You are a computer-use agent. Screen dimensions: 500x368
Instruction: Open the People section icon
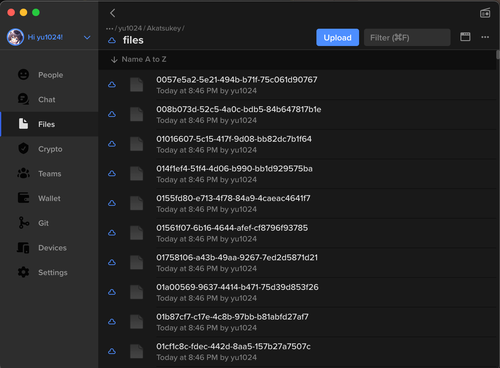23,75
